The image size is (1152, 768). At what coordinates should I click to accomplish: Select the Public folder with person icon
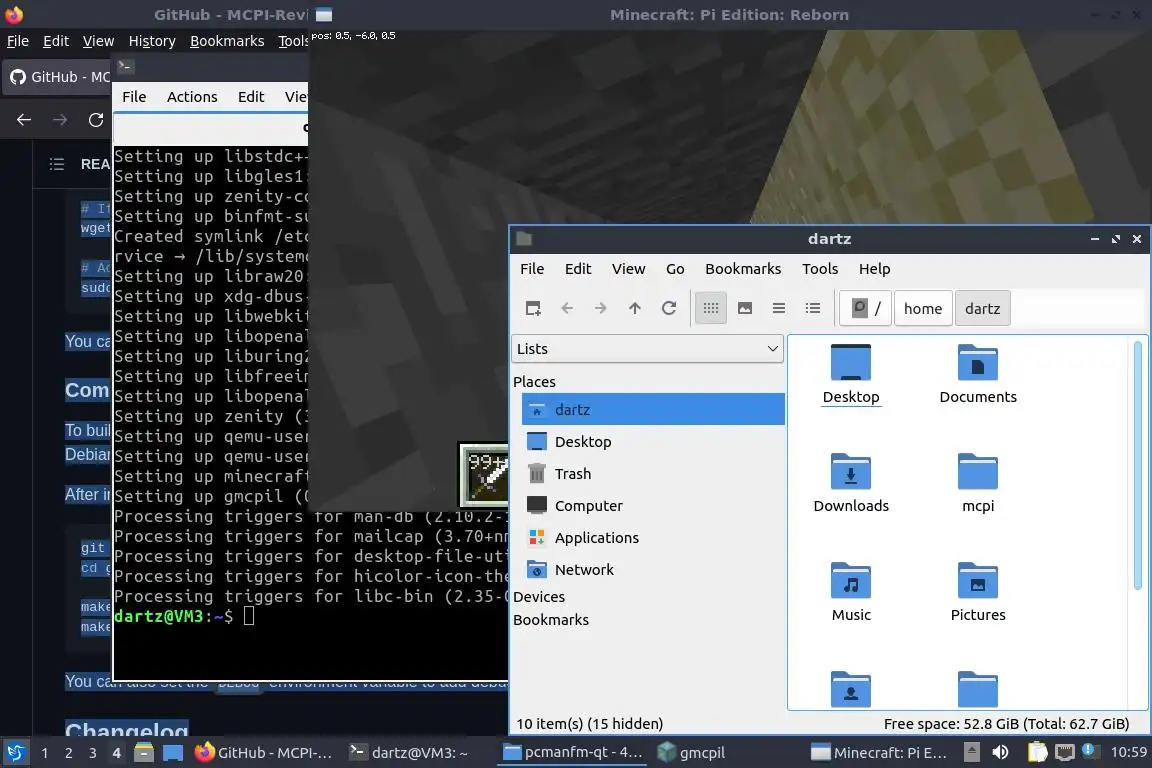851,689
